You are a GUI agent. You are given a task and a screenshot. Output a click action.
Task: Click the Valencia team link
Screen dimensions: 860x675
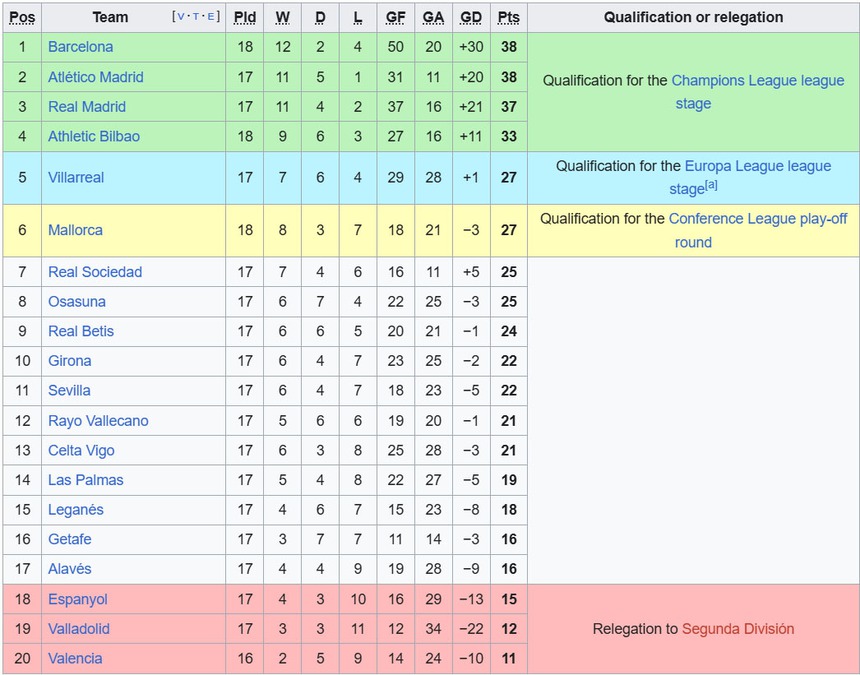[x=75, y=658]
